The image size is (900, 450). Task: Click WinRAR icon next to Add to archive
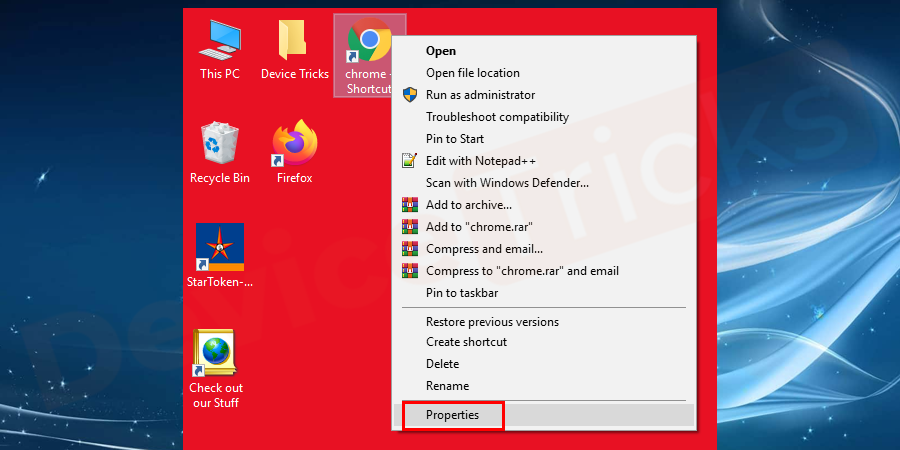(410, 204)
